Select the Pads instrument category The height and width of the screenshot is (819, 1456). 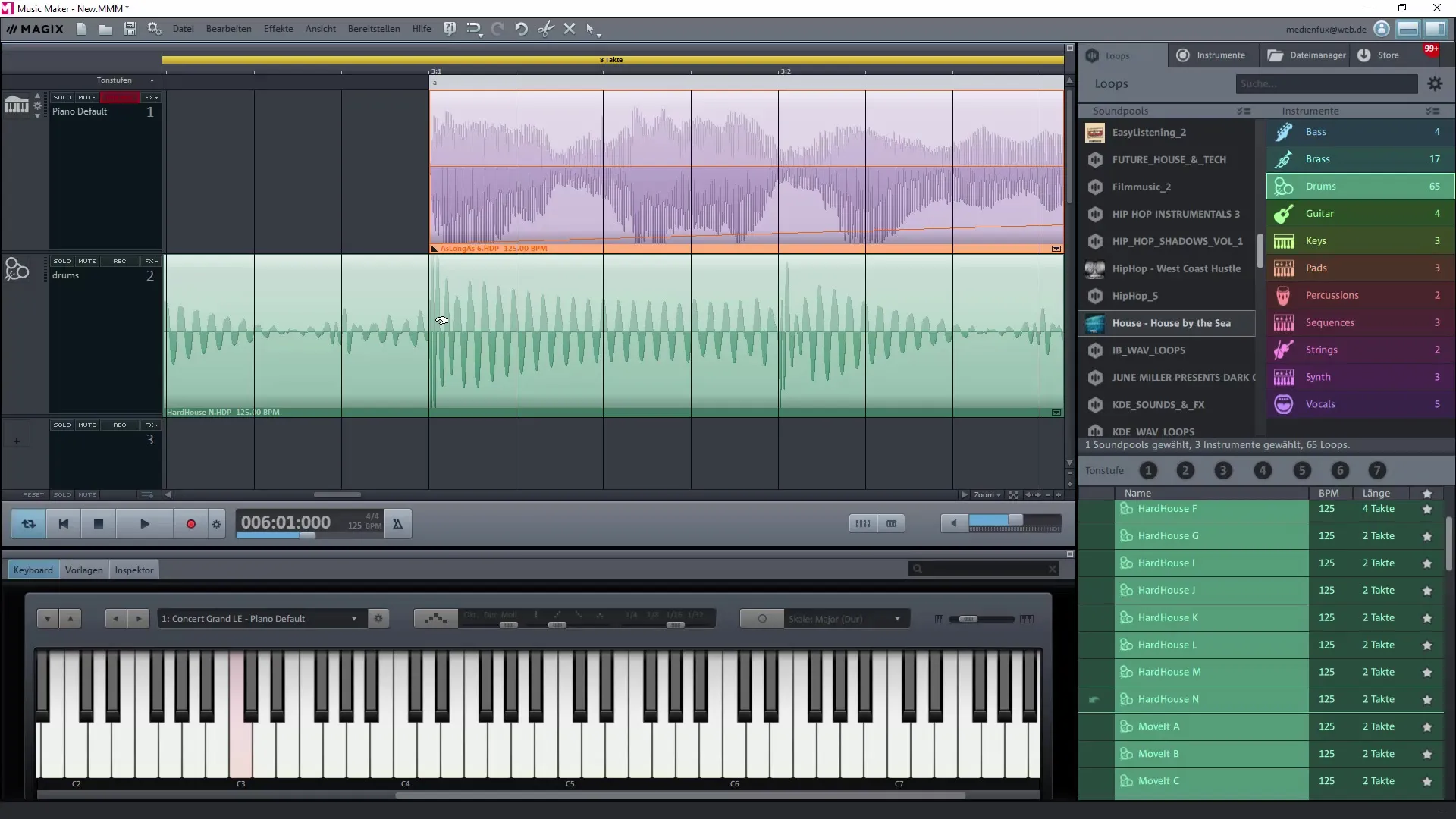pyautogui.click(x=1360, y=268)
